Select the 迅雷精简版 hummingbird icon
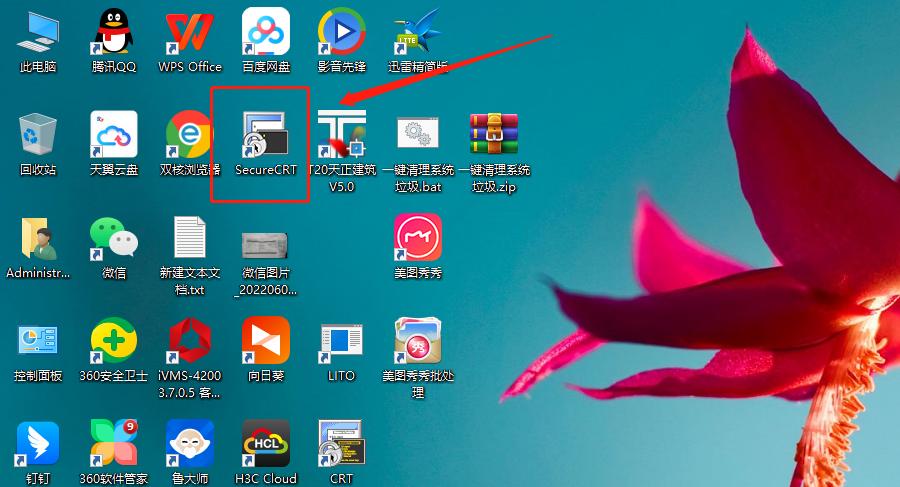Image resolution: width=900 pixels, height=487 pixels. click(x=417, y=32)
